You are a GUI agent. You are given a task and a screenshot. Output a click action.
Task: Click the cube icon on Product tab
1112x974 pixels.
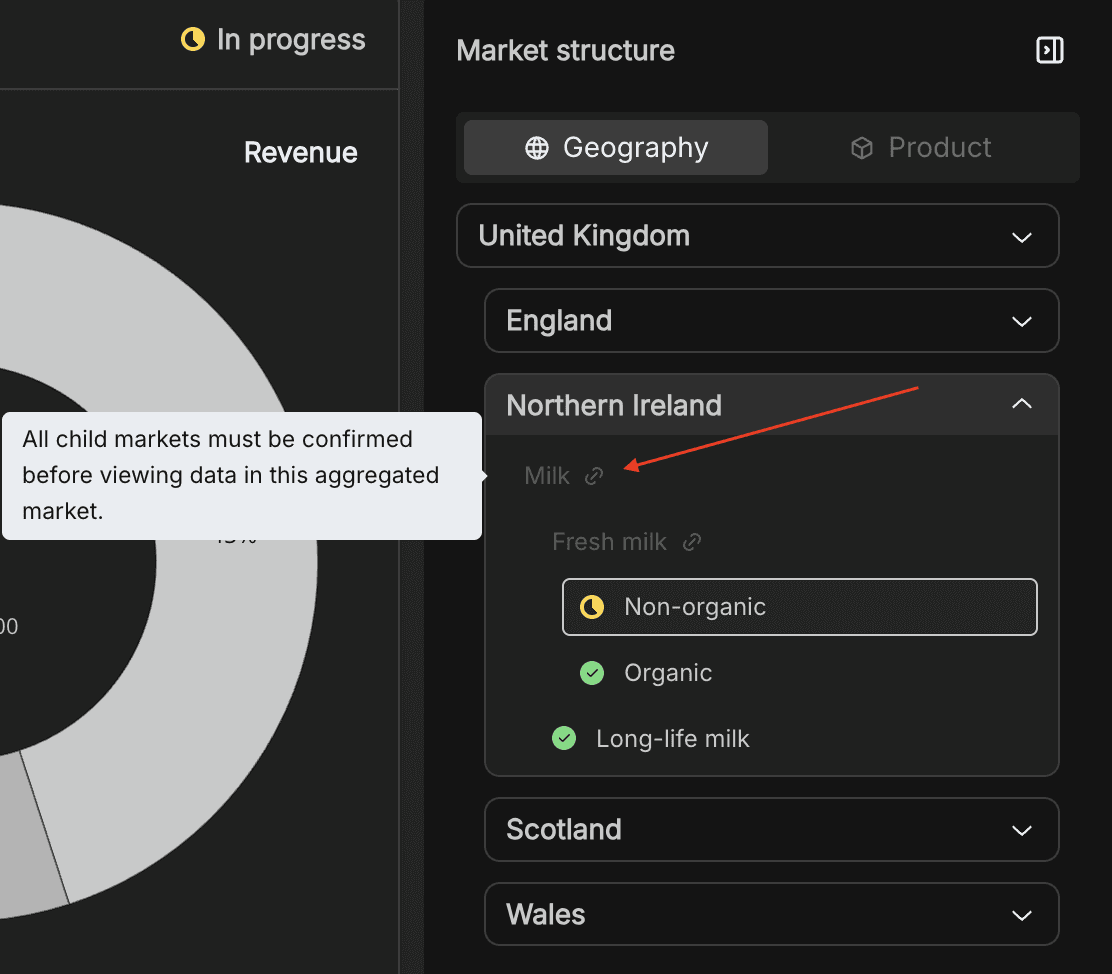(x=861, y=148)
